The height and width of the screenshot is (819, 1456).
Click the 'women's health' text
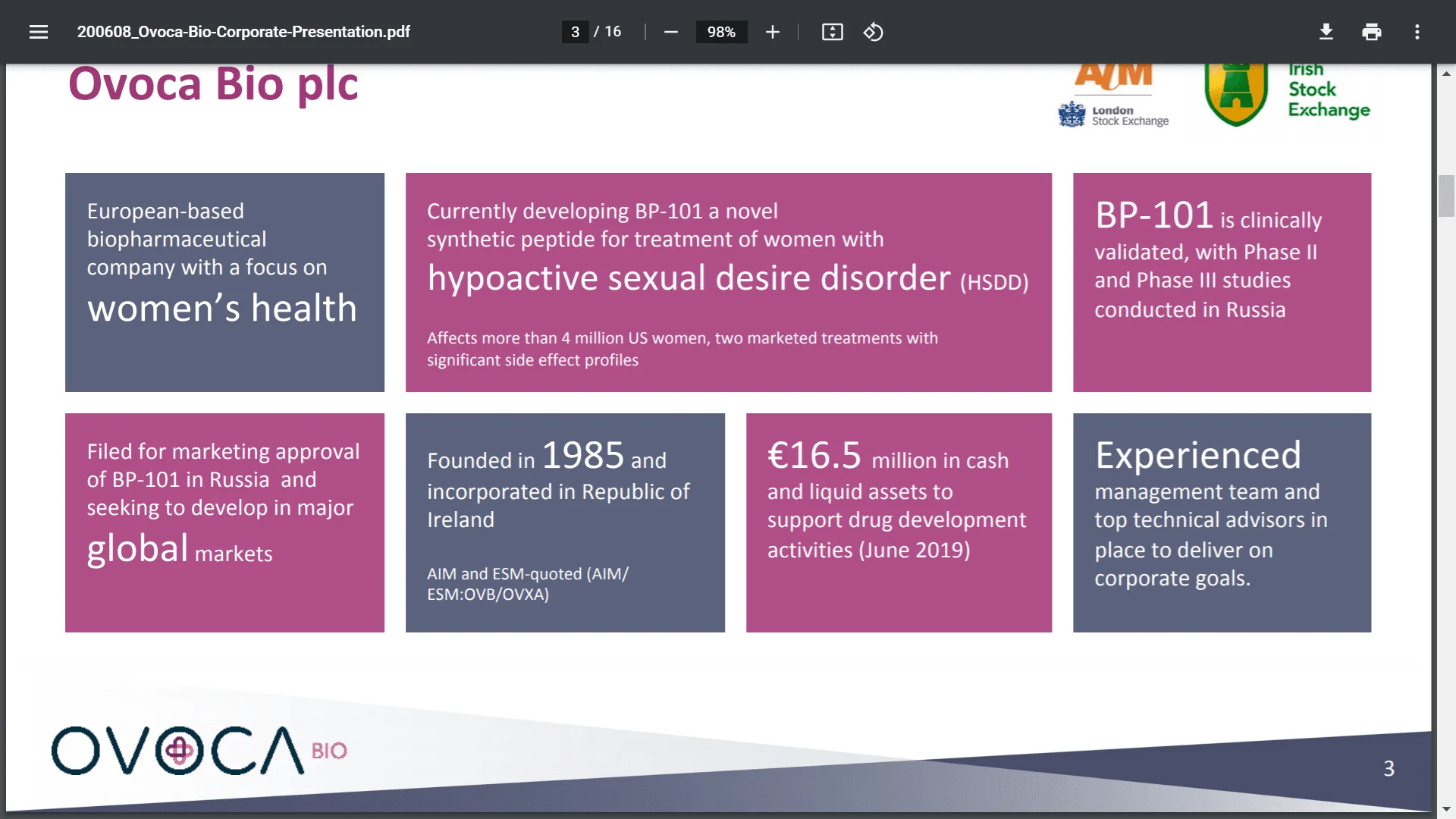click(x=221, y=308)
